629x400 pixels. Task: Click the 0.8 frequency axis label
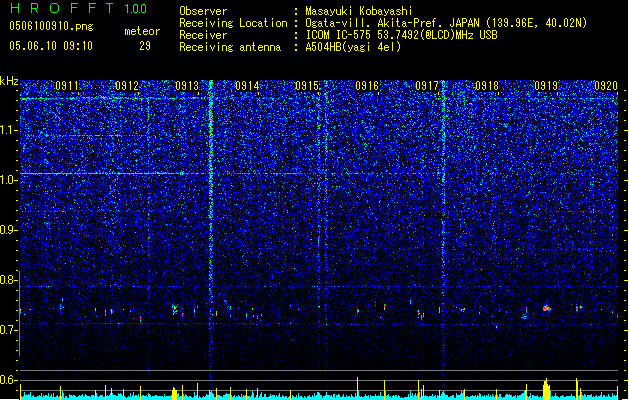click(9, 280)
